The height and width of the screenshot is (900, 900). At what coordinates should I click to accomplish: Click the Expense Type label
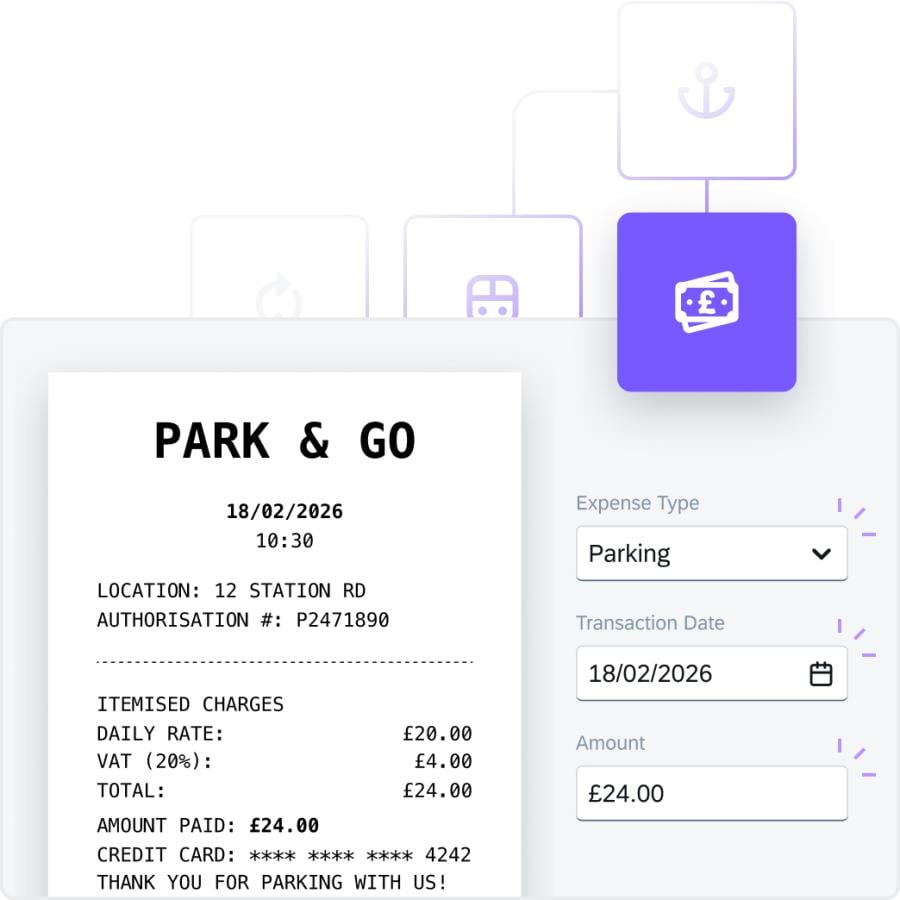[637, 503]
